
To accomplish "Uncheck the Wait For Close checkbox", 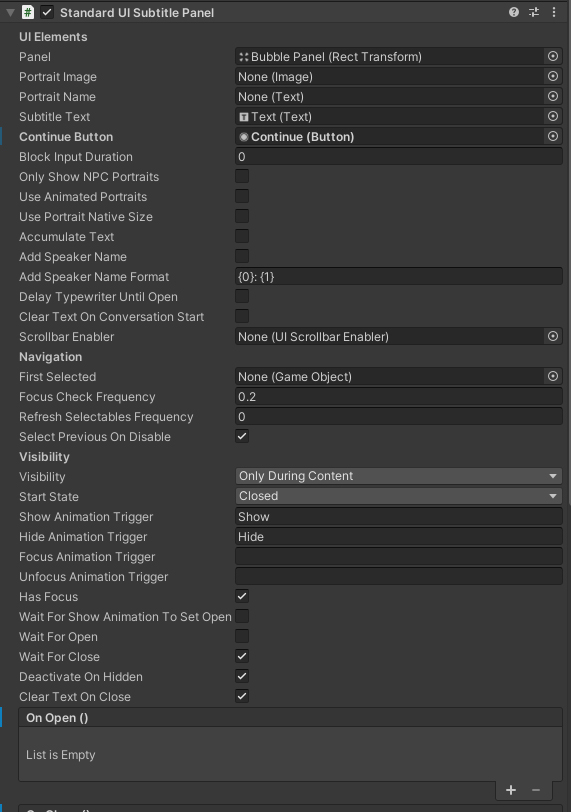I will (242, 657).
